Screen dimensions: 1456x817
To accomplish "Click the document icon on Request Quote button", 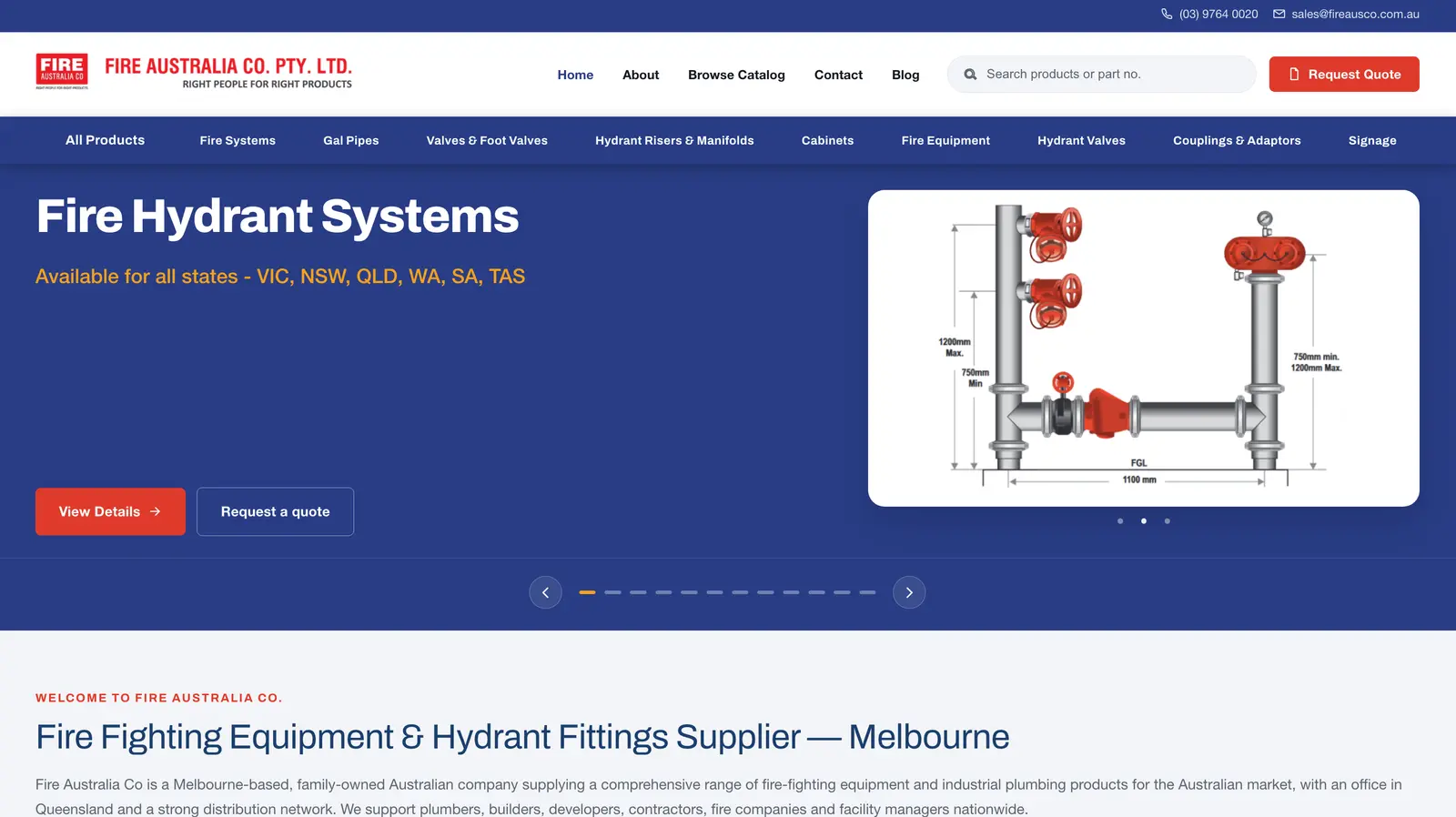I will [1294, 75].
